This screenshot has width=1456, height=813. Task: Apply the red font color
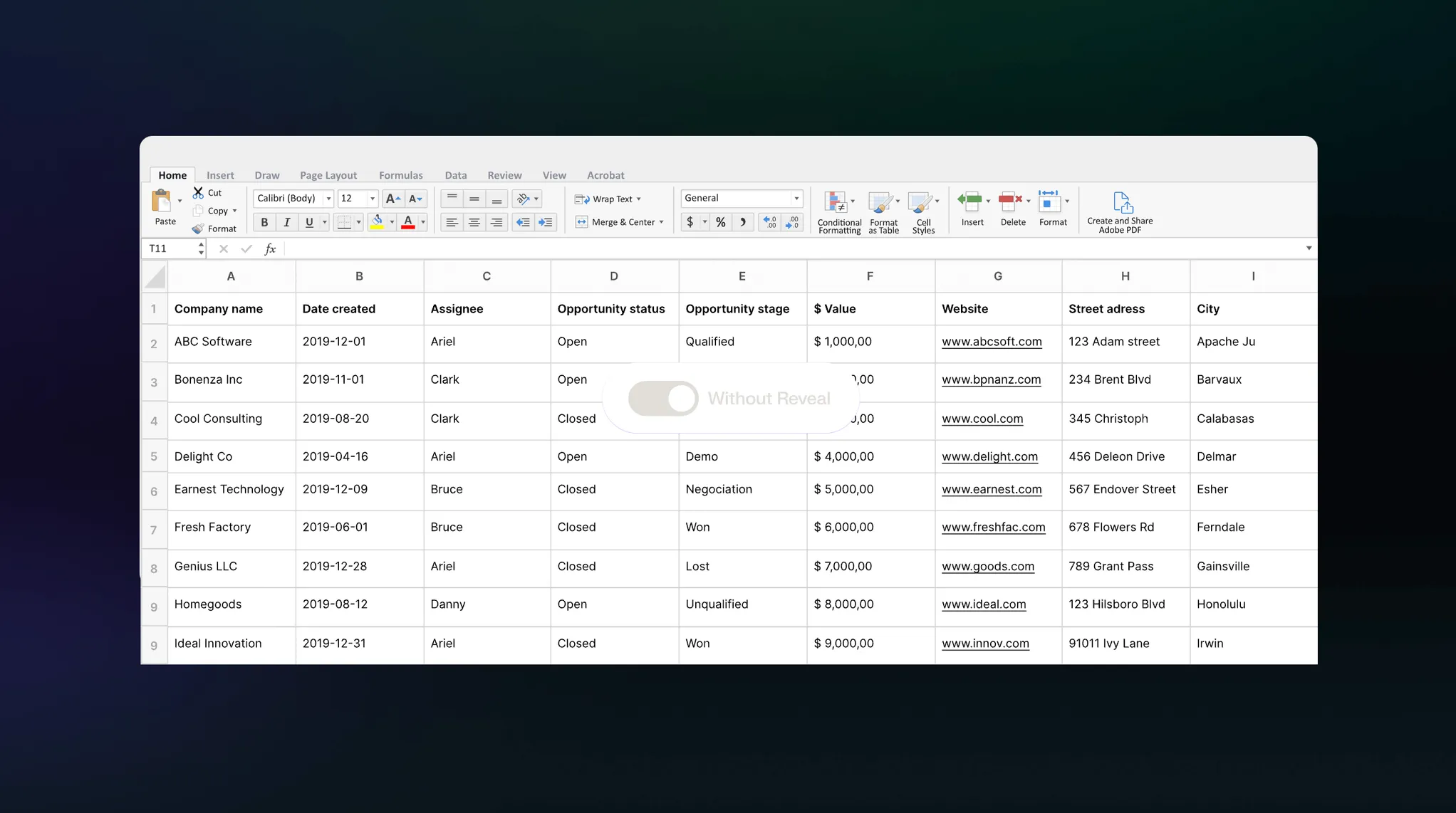(x=408, y=222)
